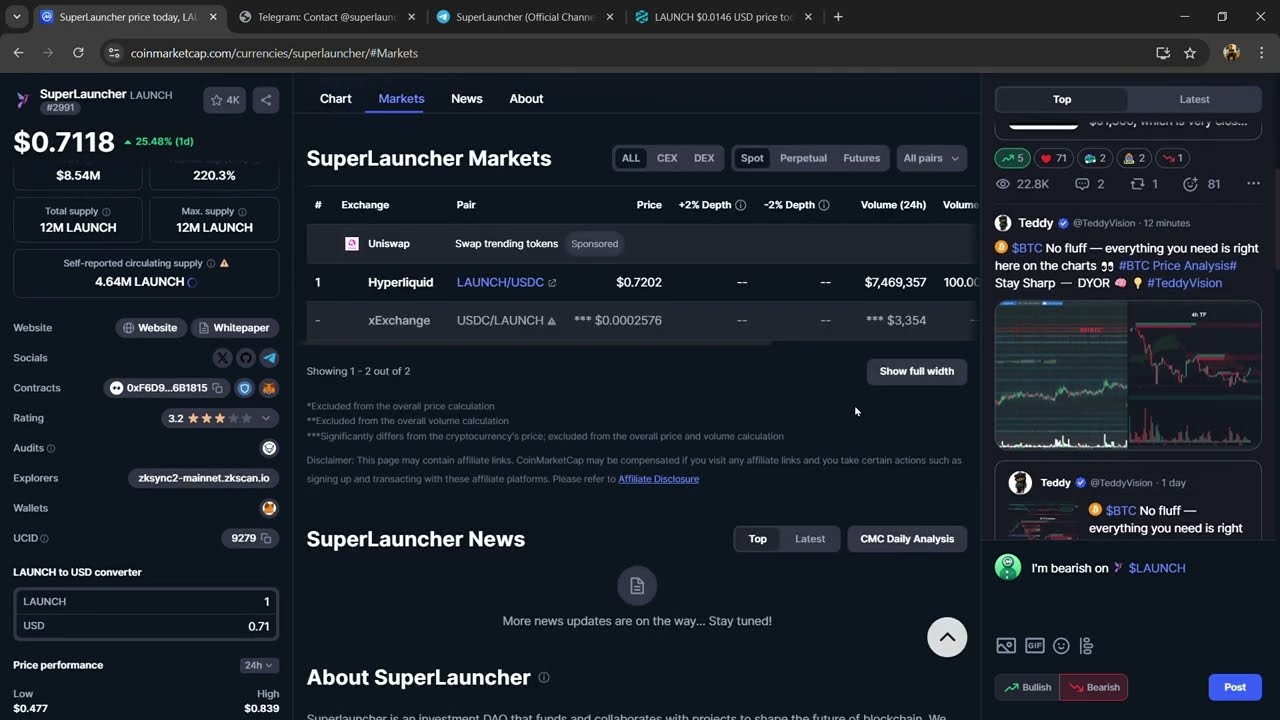Edit the LAUNCH amount in the converter
The image size is (1280, 720).
coord(146,602)
